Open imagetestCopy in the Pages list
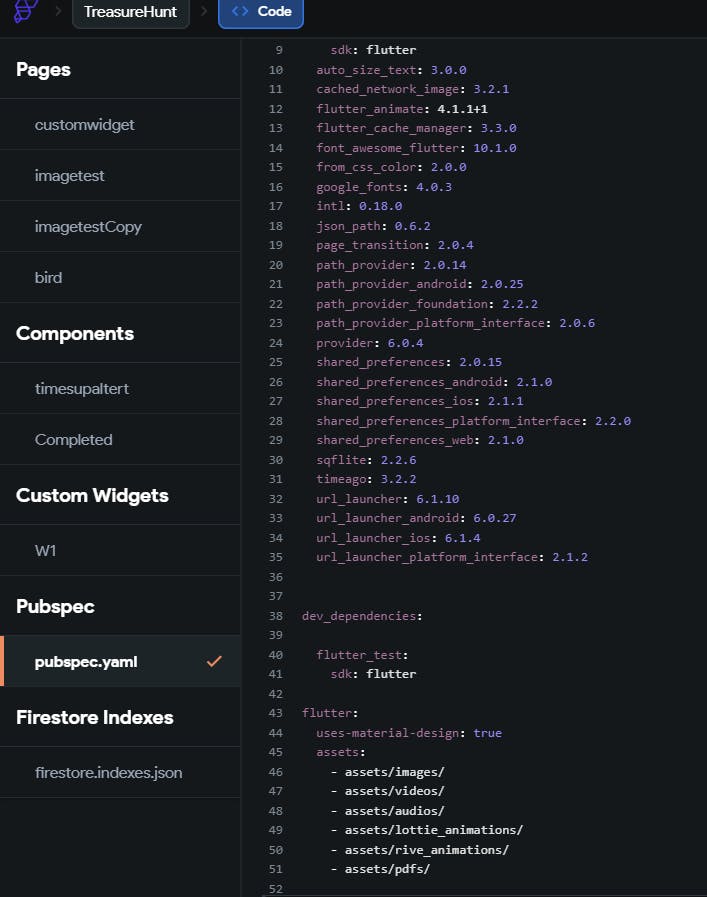The image size is (707, 897). 88,227
